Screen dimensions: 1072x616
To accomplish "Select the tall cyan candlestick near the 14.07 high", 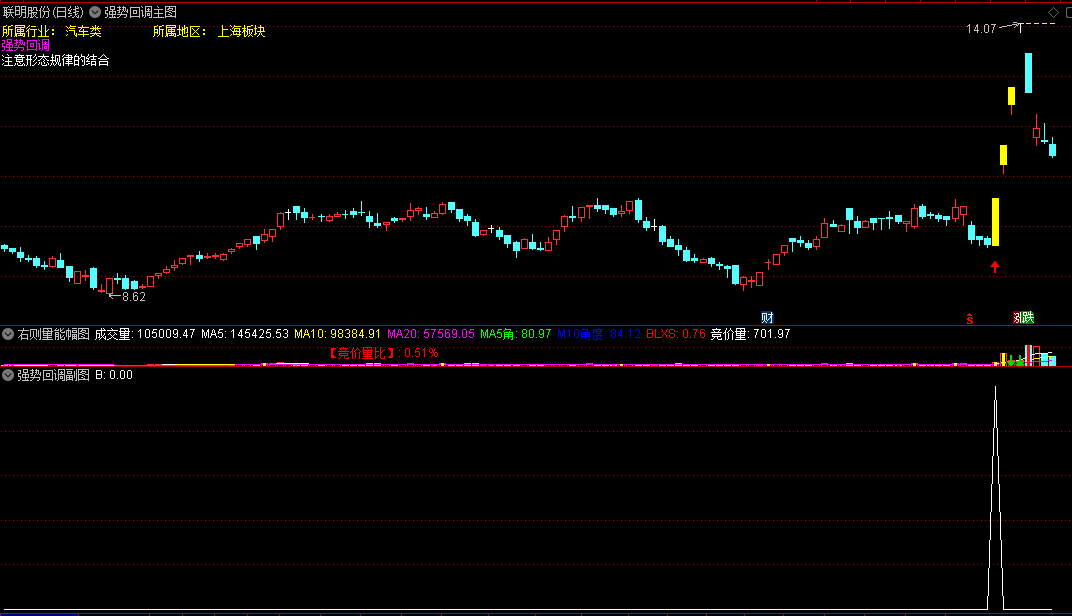I will 1028,73.
